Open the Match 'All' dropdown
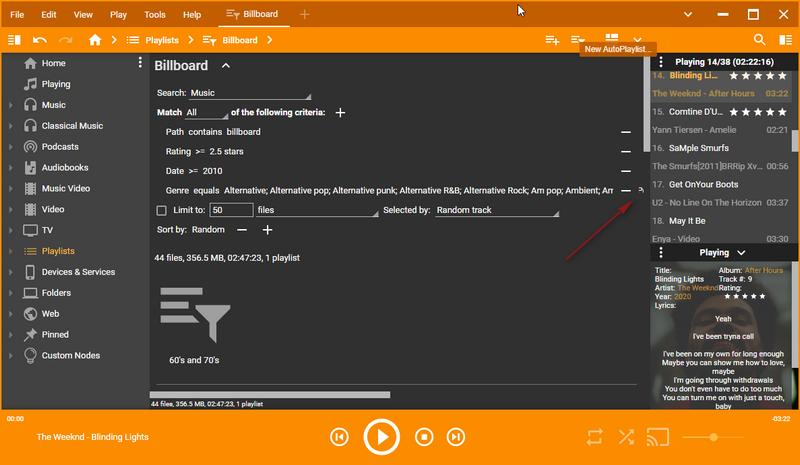 click(206, 113)
